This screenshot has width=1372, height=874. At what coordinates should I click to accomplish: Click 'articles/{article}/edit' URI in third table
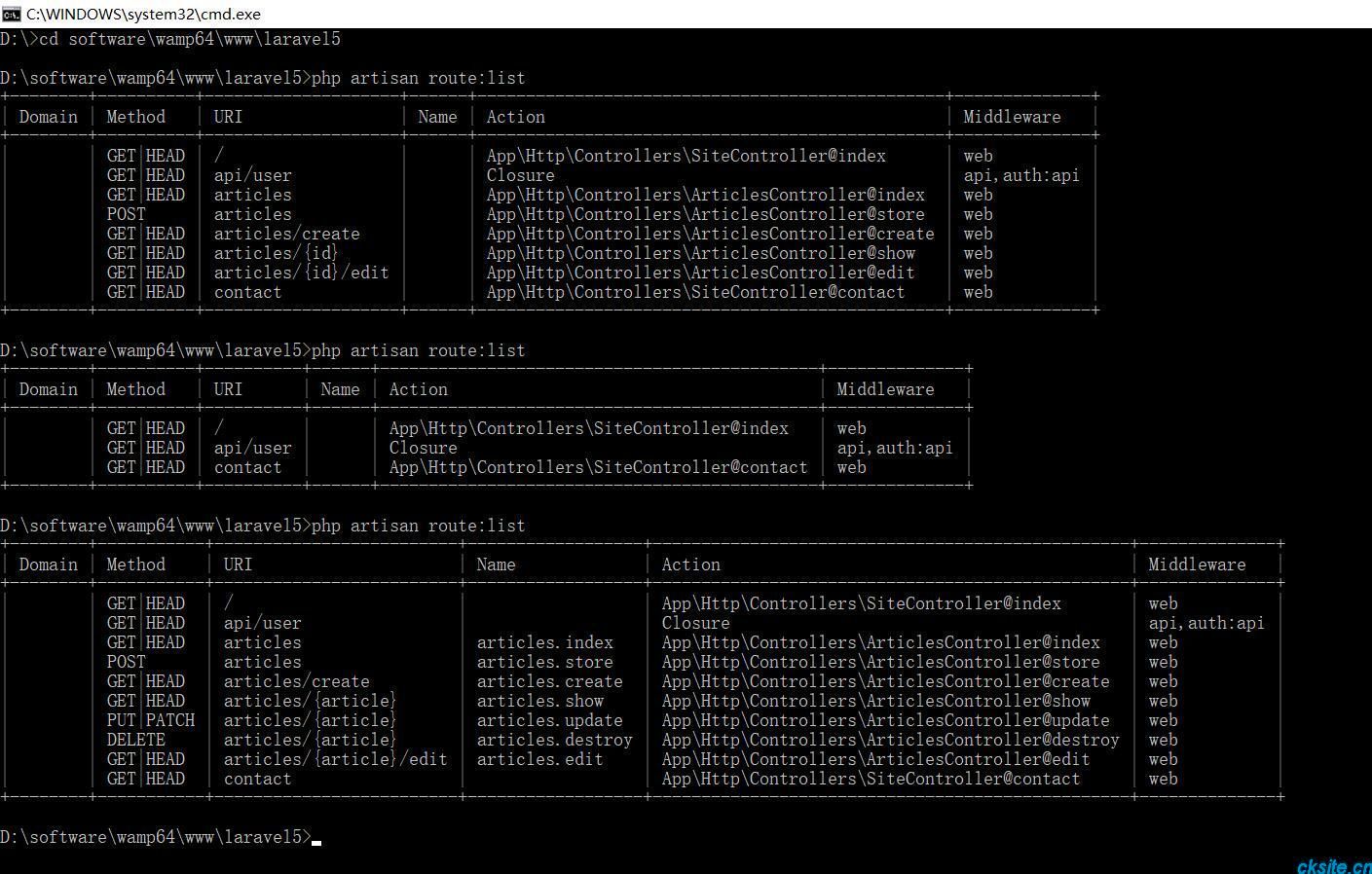335,759
